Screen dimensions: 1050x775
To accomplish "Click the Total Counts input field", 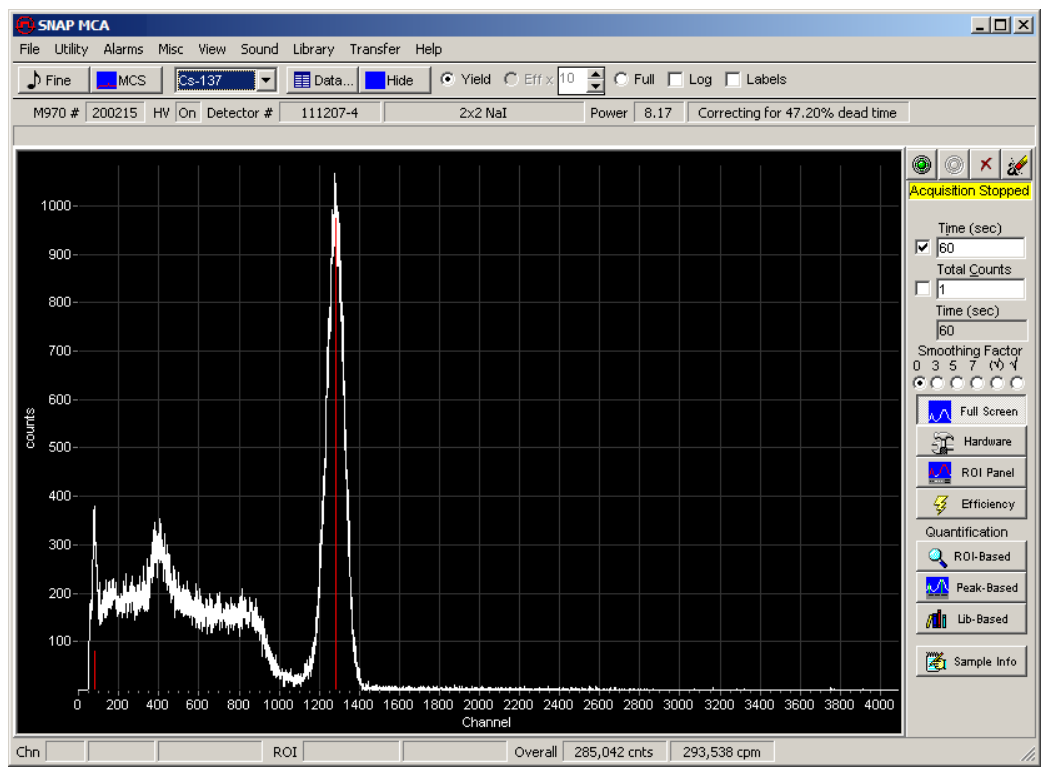I will coord(980,289).
